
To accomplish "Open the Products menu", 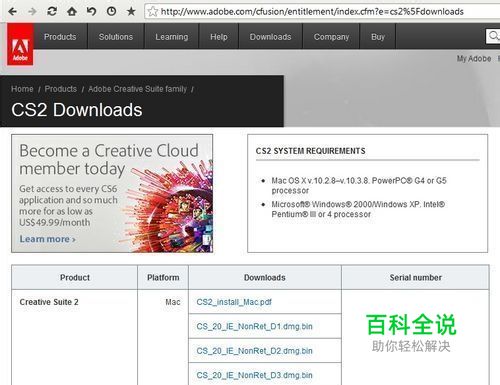I will [60, 37].
